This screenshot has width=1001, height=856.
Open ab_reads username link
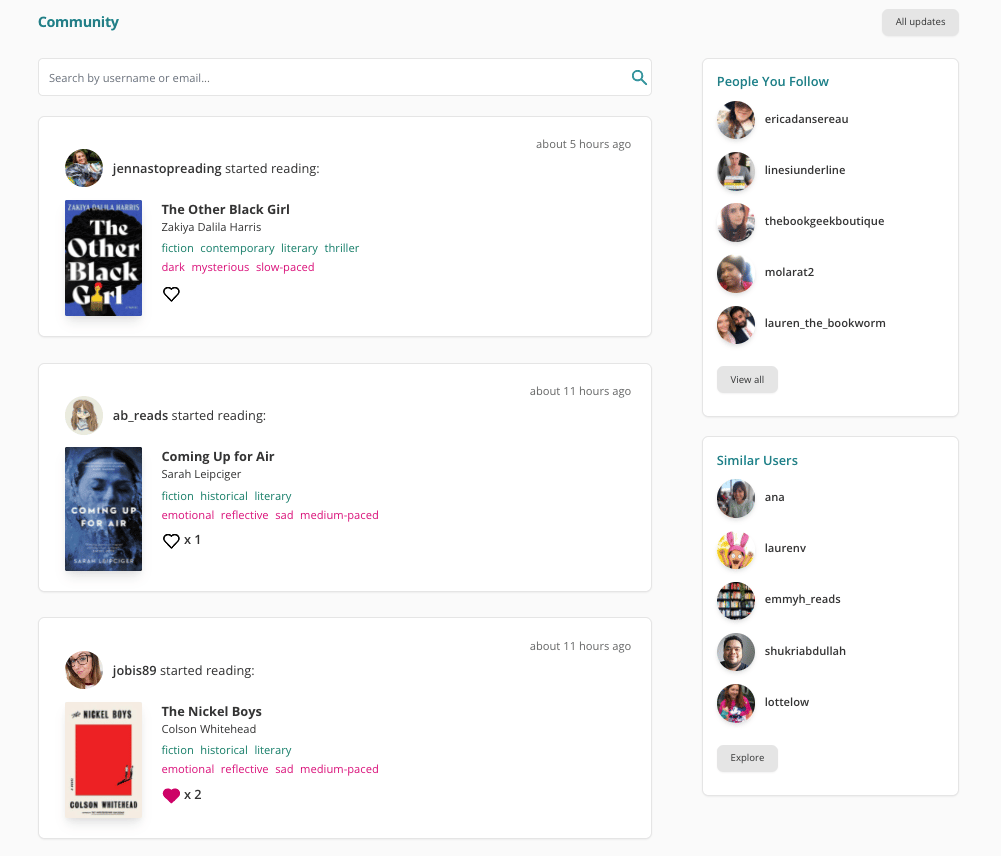[x=140, y=416]
